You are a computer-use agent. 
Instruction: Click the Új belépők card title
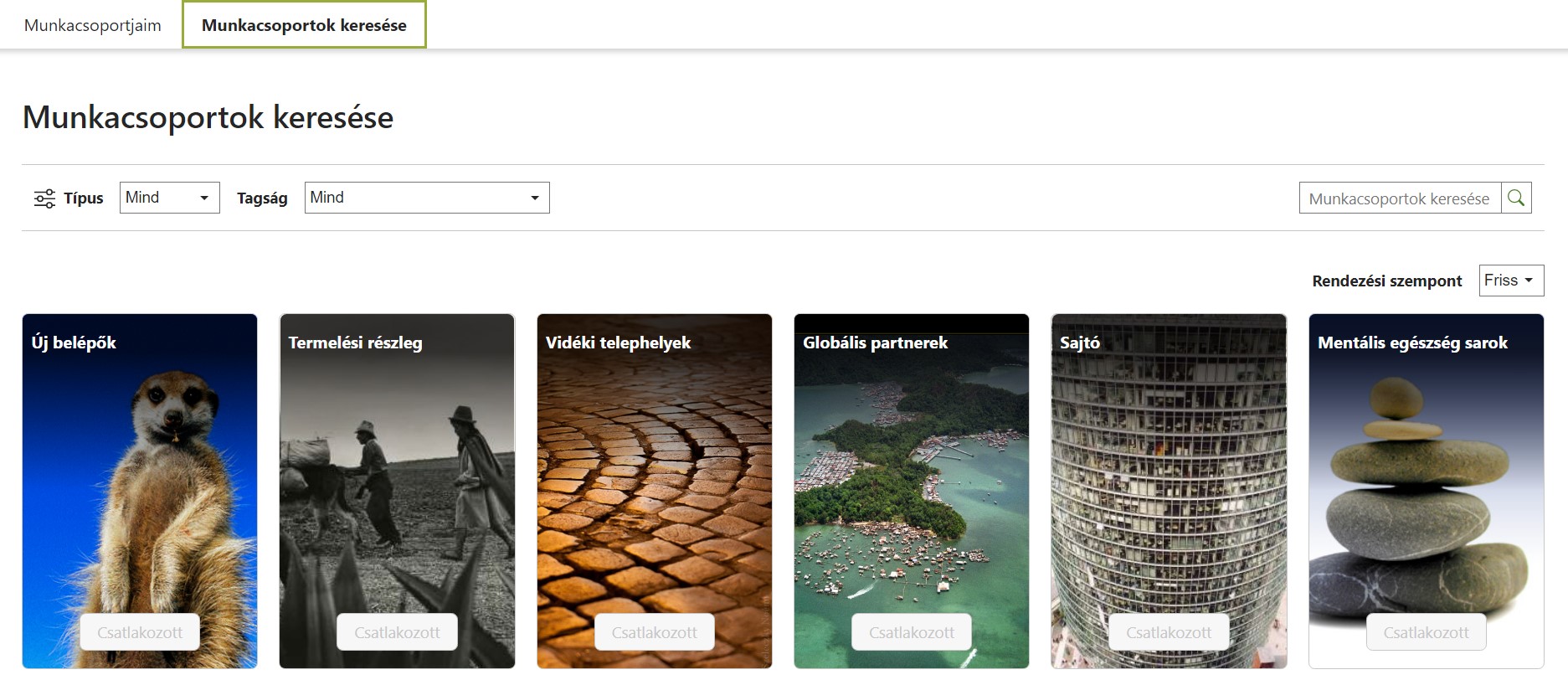click(74, 343)
